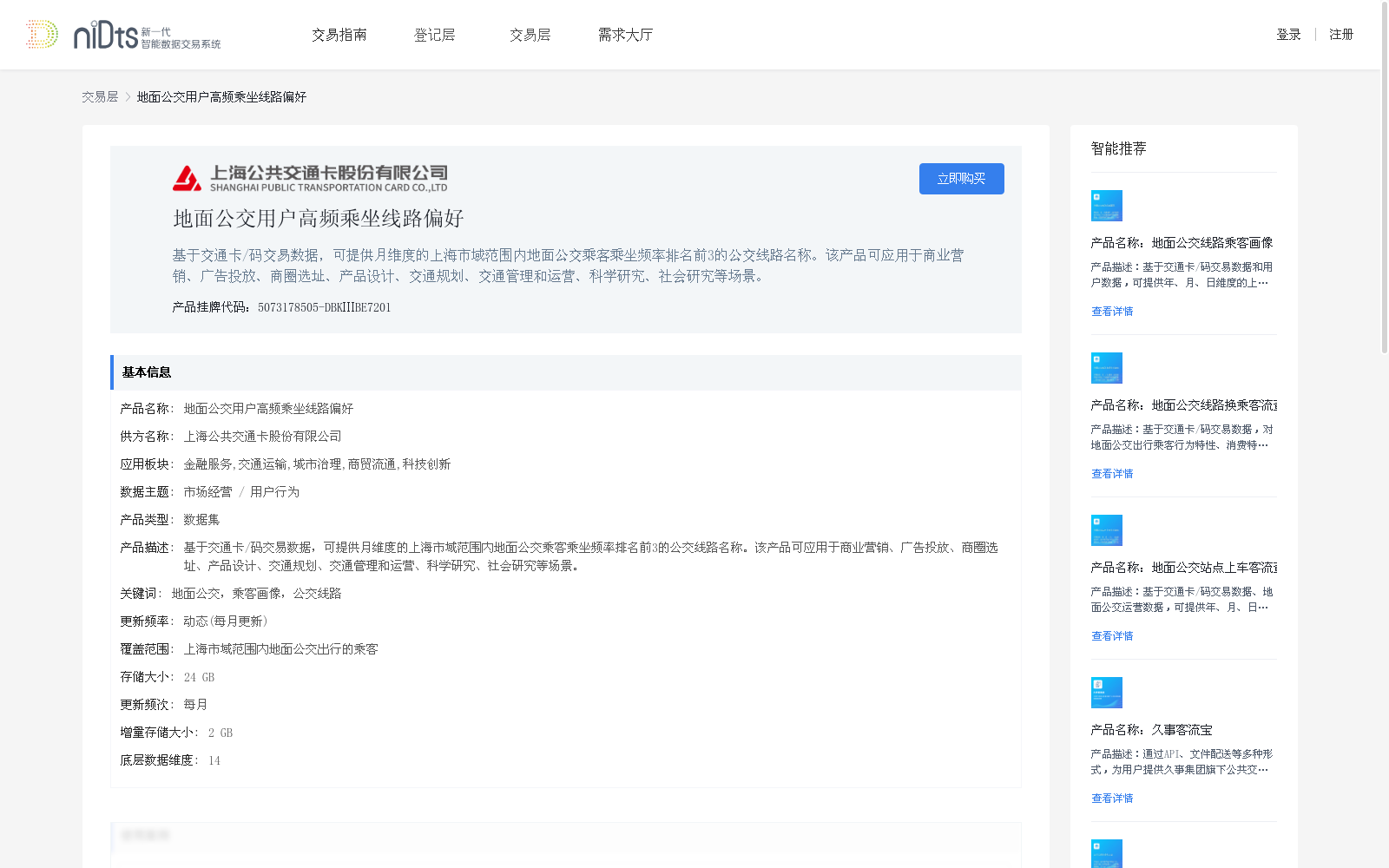Screen dimensions: 1389x868
Task: Click coverage text 上海市域范围内地面公交出行的乘客
Action: point(280,649)
